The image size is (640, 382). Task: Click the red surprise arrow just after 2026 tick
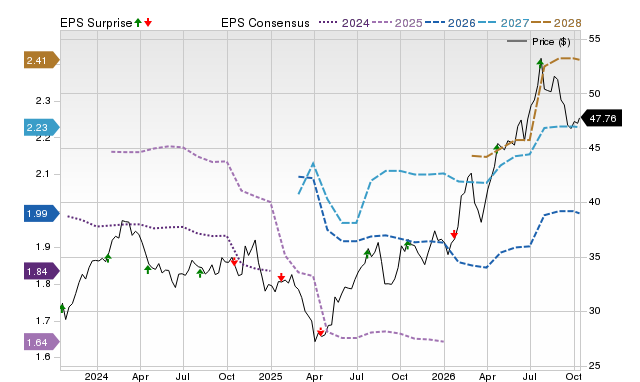pyautogui.click(x=454, y=234)
